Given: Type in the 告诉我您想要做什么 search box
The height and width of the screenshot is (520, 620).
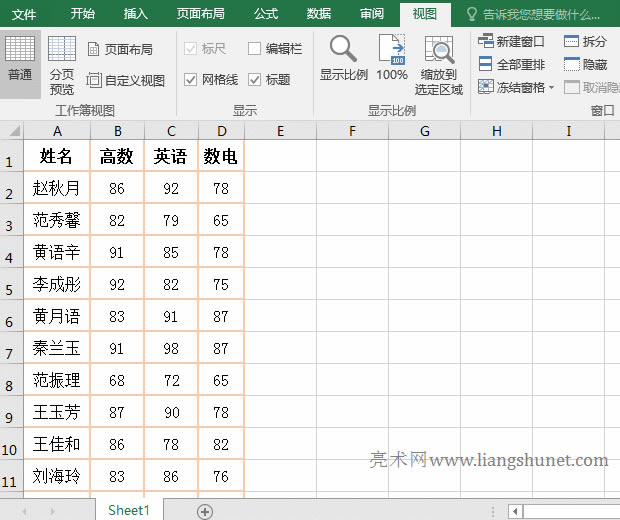Looking at the screenshot, I should click(540, 15).
